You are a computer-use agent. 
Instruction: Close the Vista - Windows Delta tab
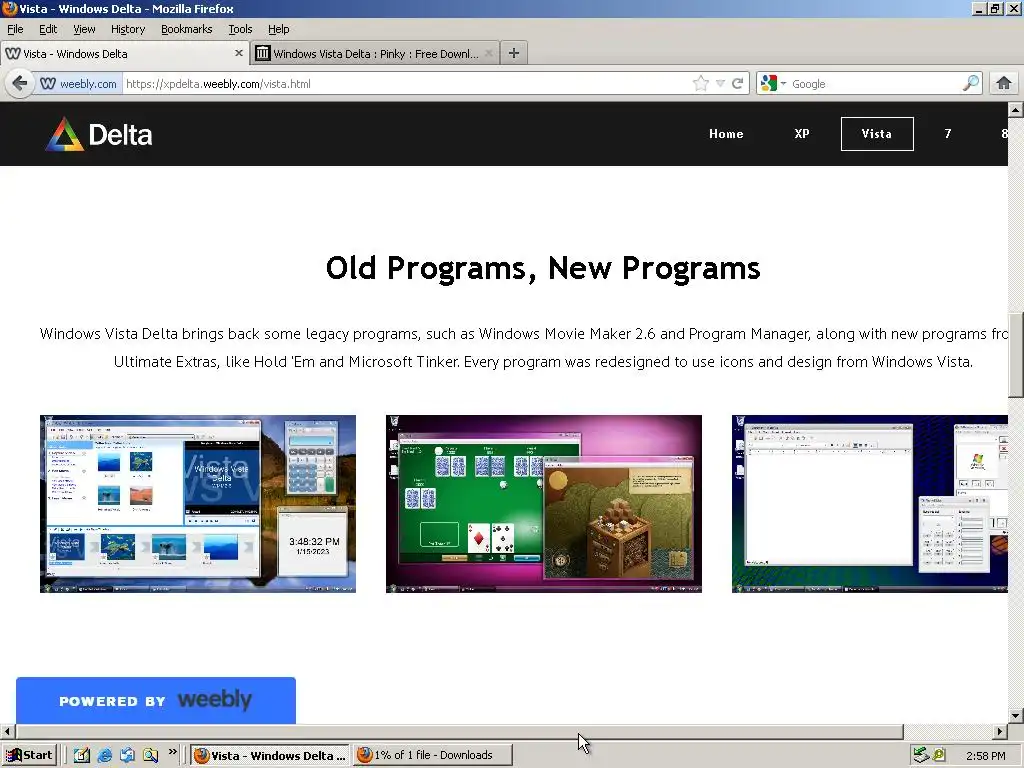(238, 54)
